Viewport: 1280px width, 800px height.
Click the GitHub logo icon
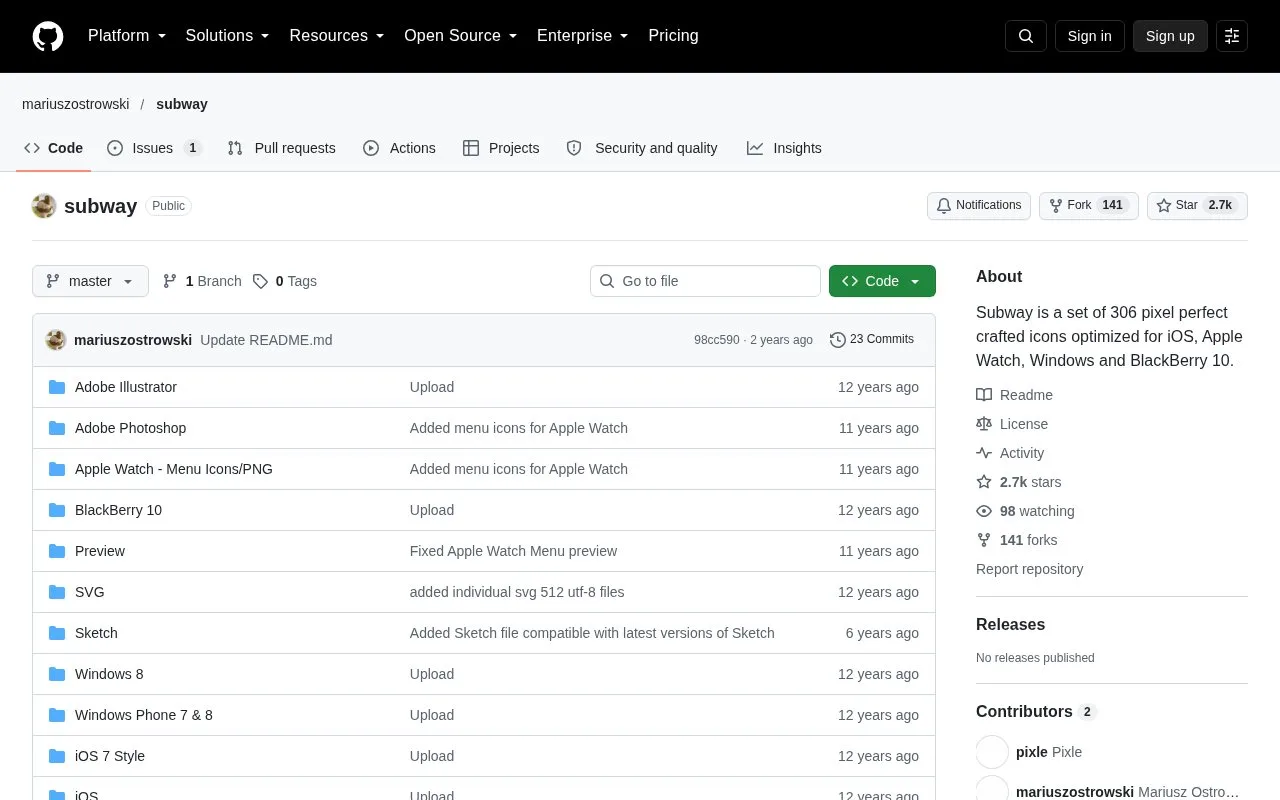(x=48, y=36)
